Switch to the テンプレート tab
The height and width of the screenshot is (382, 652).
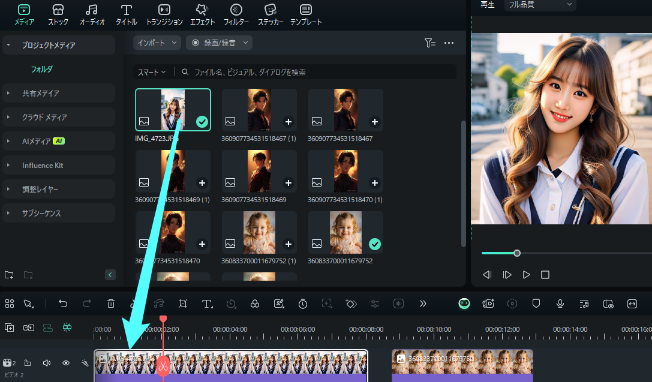[x=306, y=15]
